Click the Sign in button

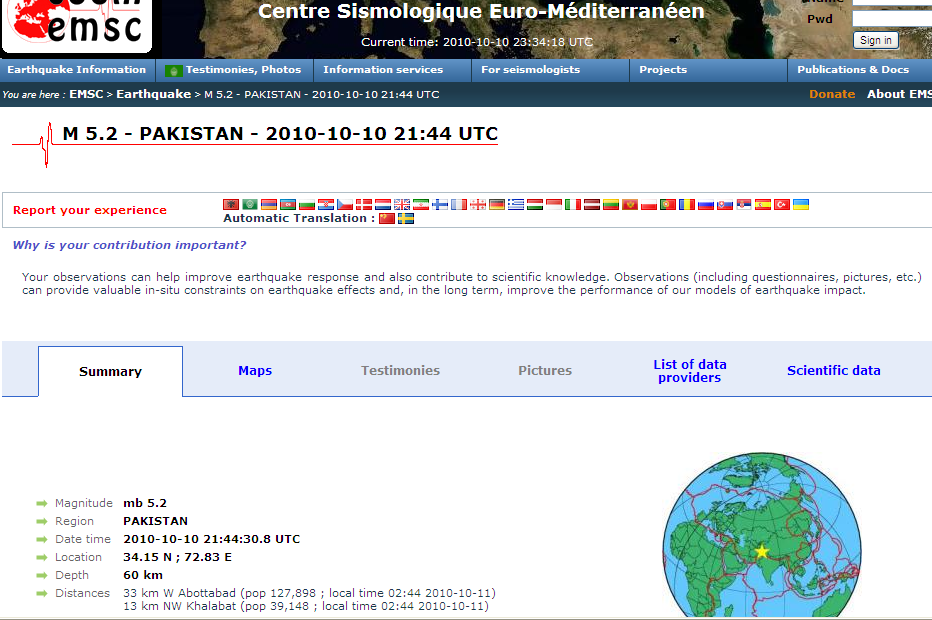876,40
